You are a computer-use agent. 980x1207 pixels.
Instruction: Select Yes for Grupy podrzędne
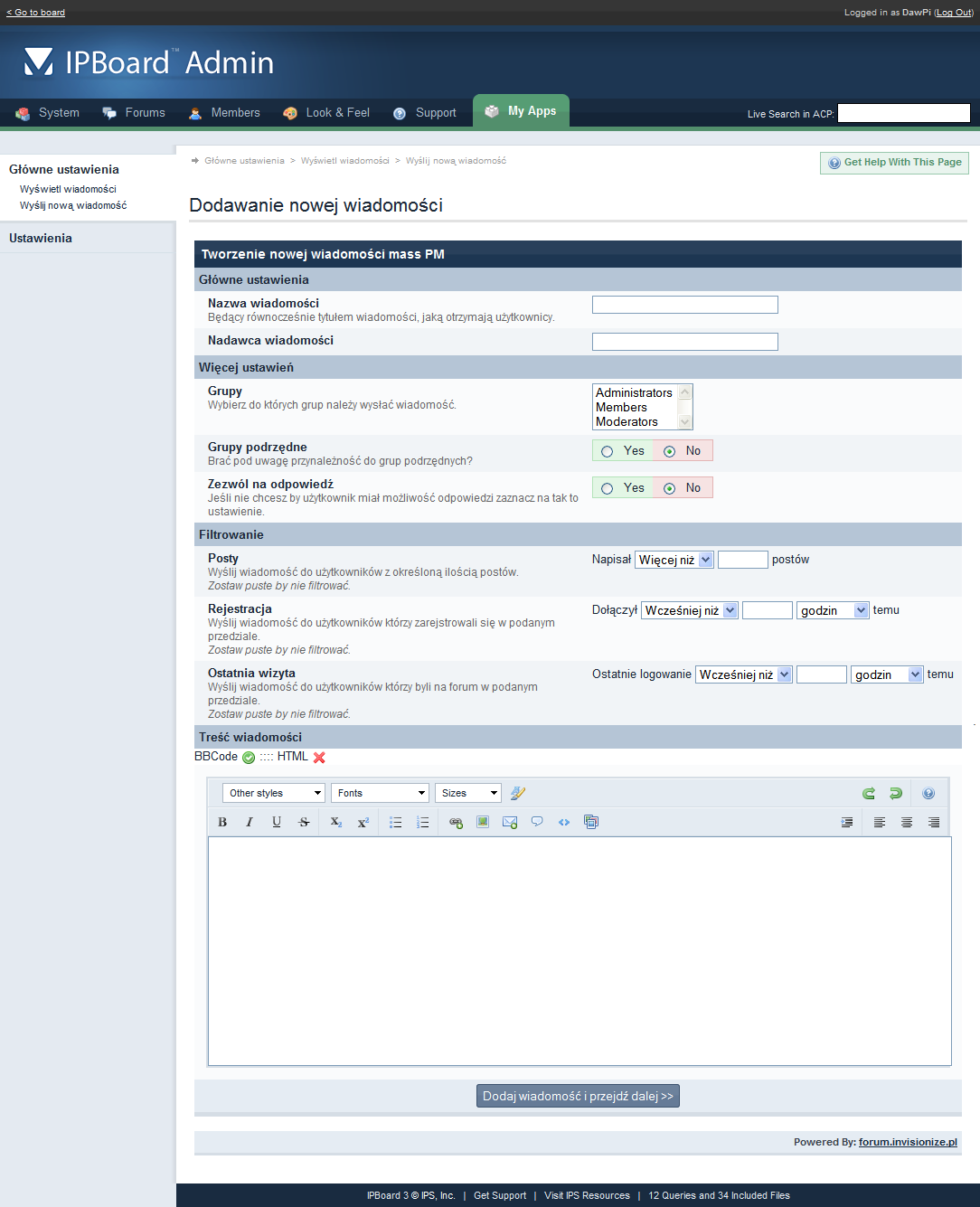pyautogui.click(x=608, y=451)
